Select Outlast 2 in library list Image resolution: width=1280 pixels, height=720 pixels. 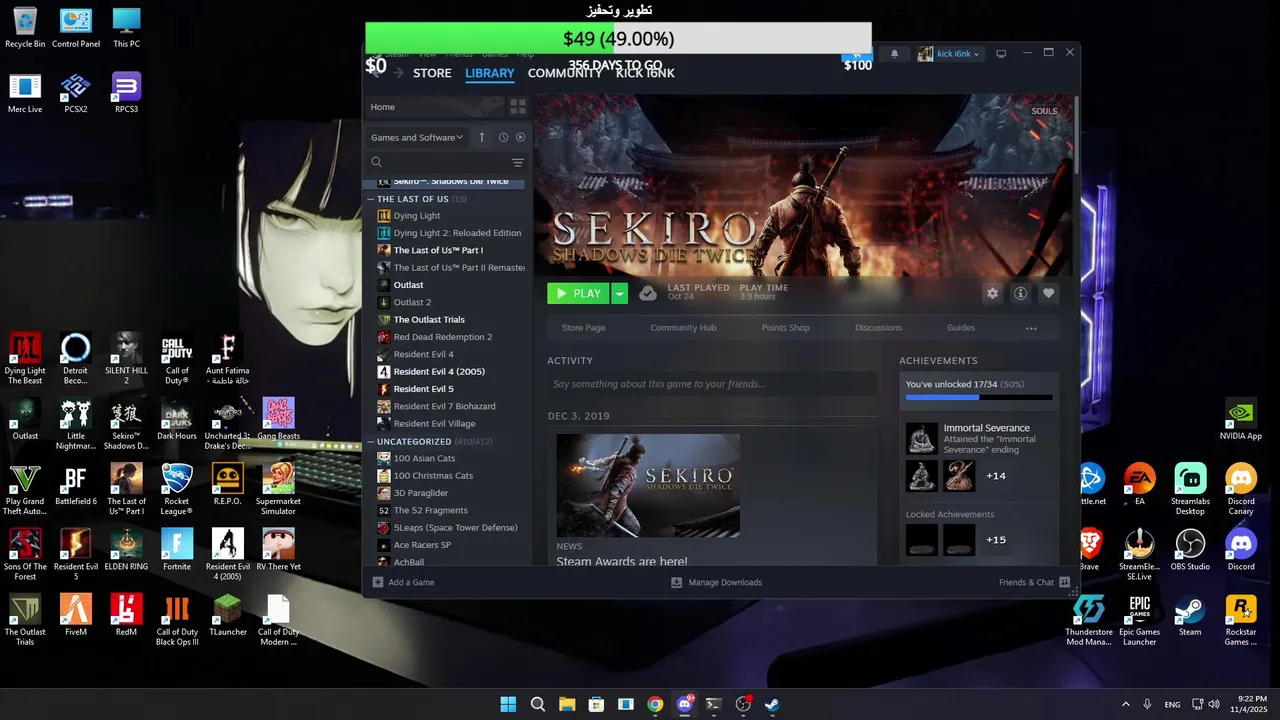coord(412,302)
